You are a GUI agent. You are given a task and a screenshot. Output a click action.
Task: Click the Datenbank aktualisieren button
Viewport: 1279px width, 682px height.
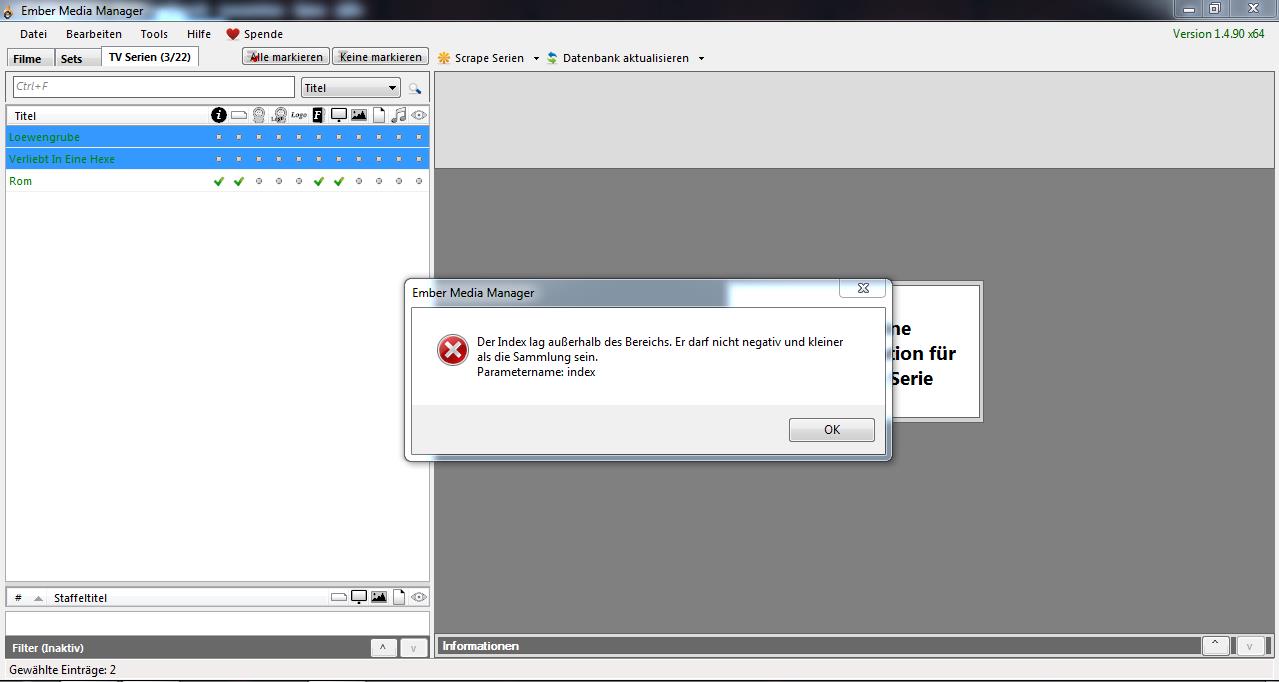(618, 58)
